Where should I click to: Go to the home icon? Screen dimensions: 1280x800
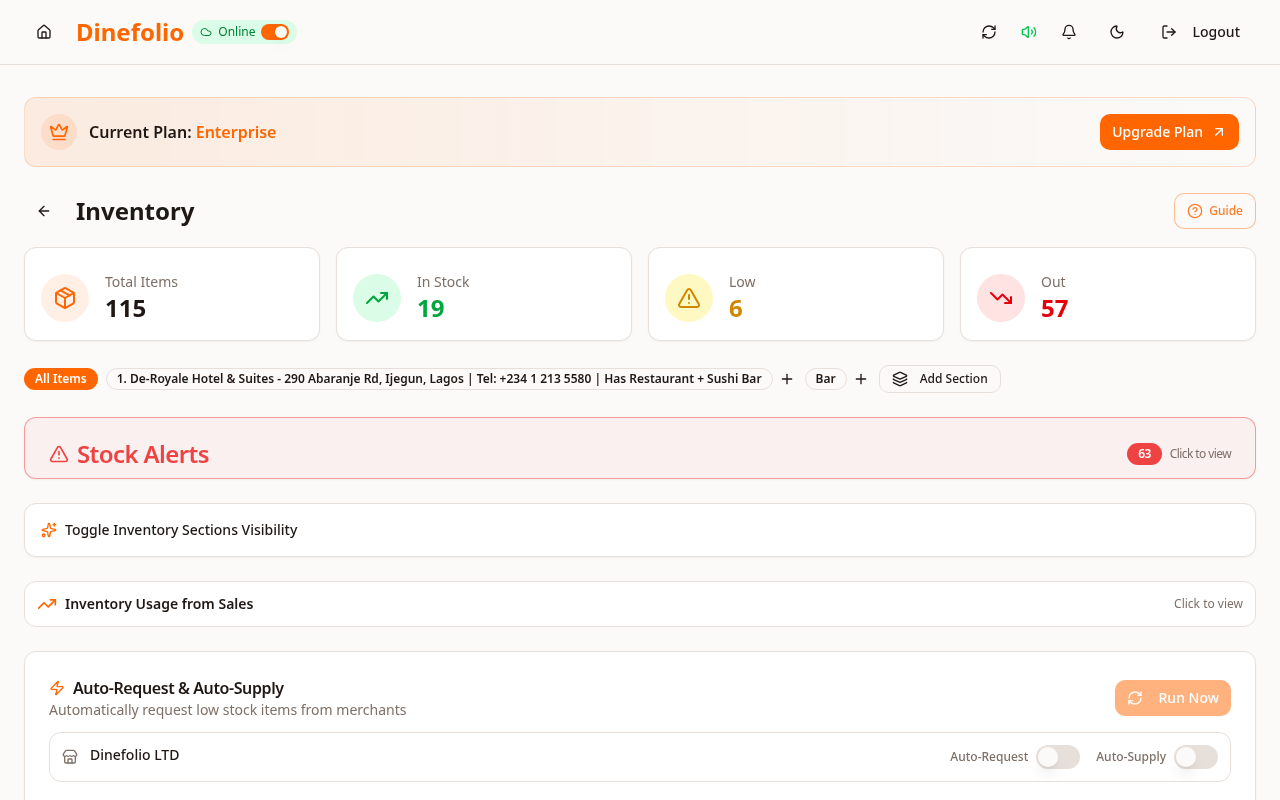coord(44,32)
